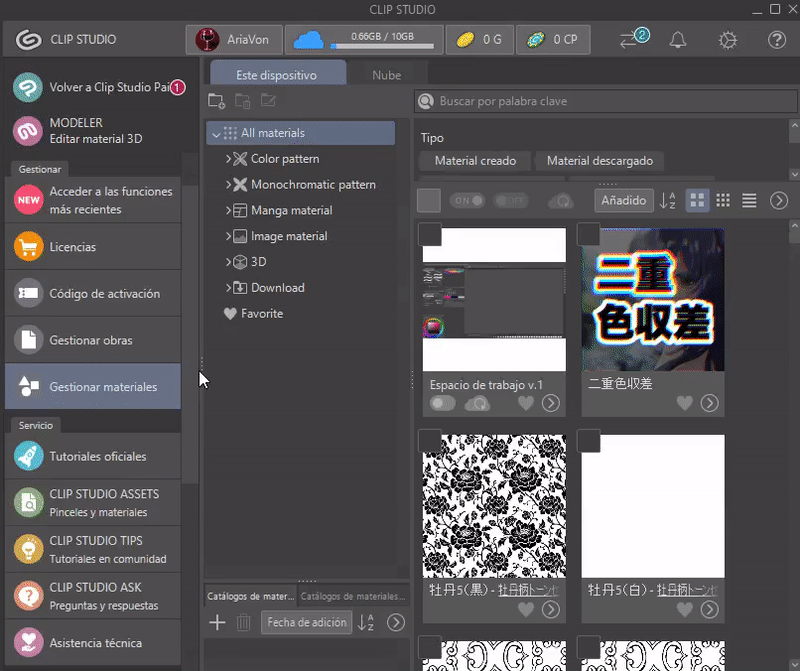Viewport: 800px width, 671px height.
Task: Open CLIP STUDIO ASK
Action: [x=93, y=596]
